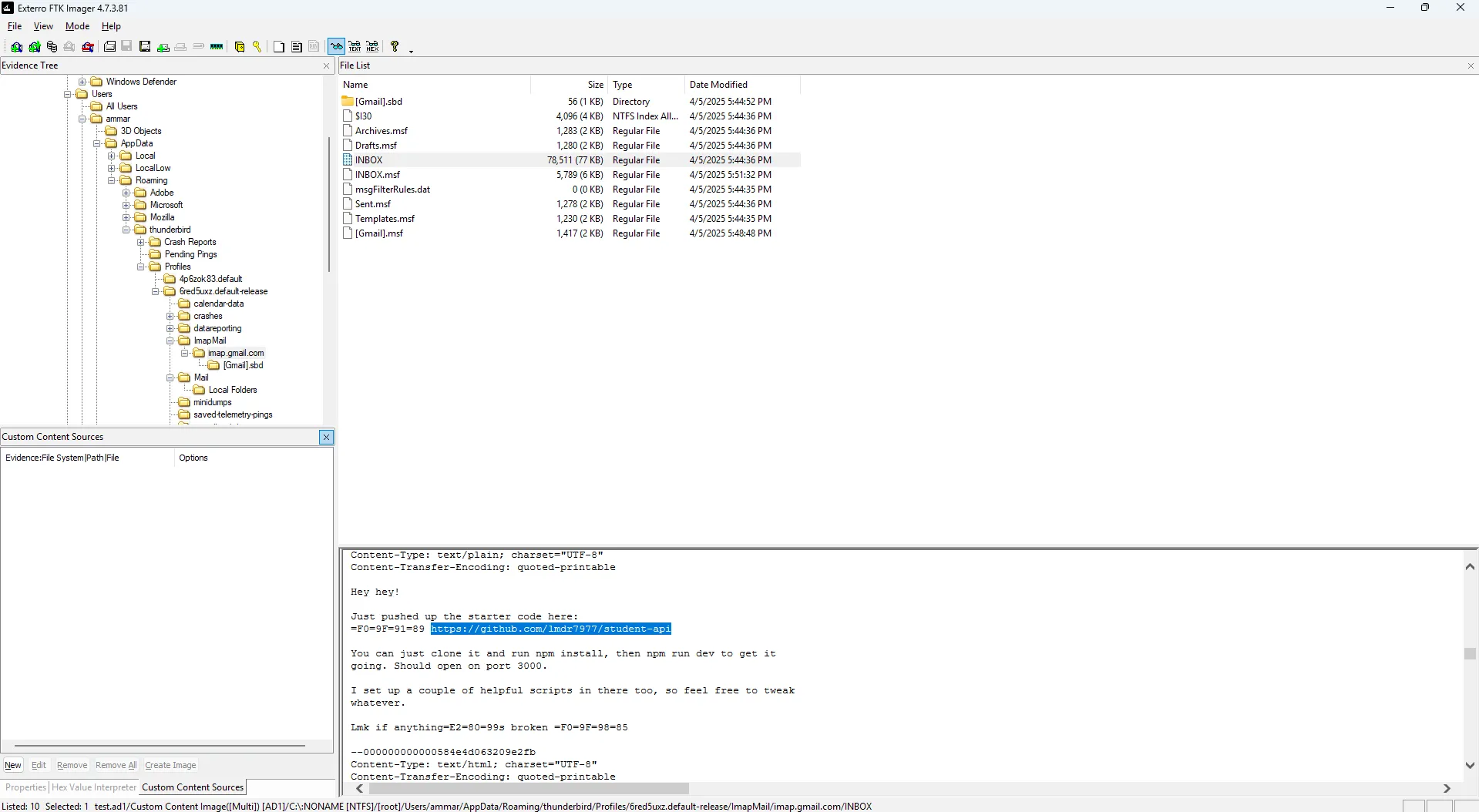The height and width of the screenshot is (812, 1479).
Task: Click the Remove All Evidence Items icon
Action: click(88, 47)
